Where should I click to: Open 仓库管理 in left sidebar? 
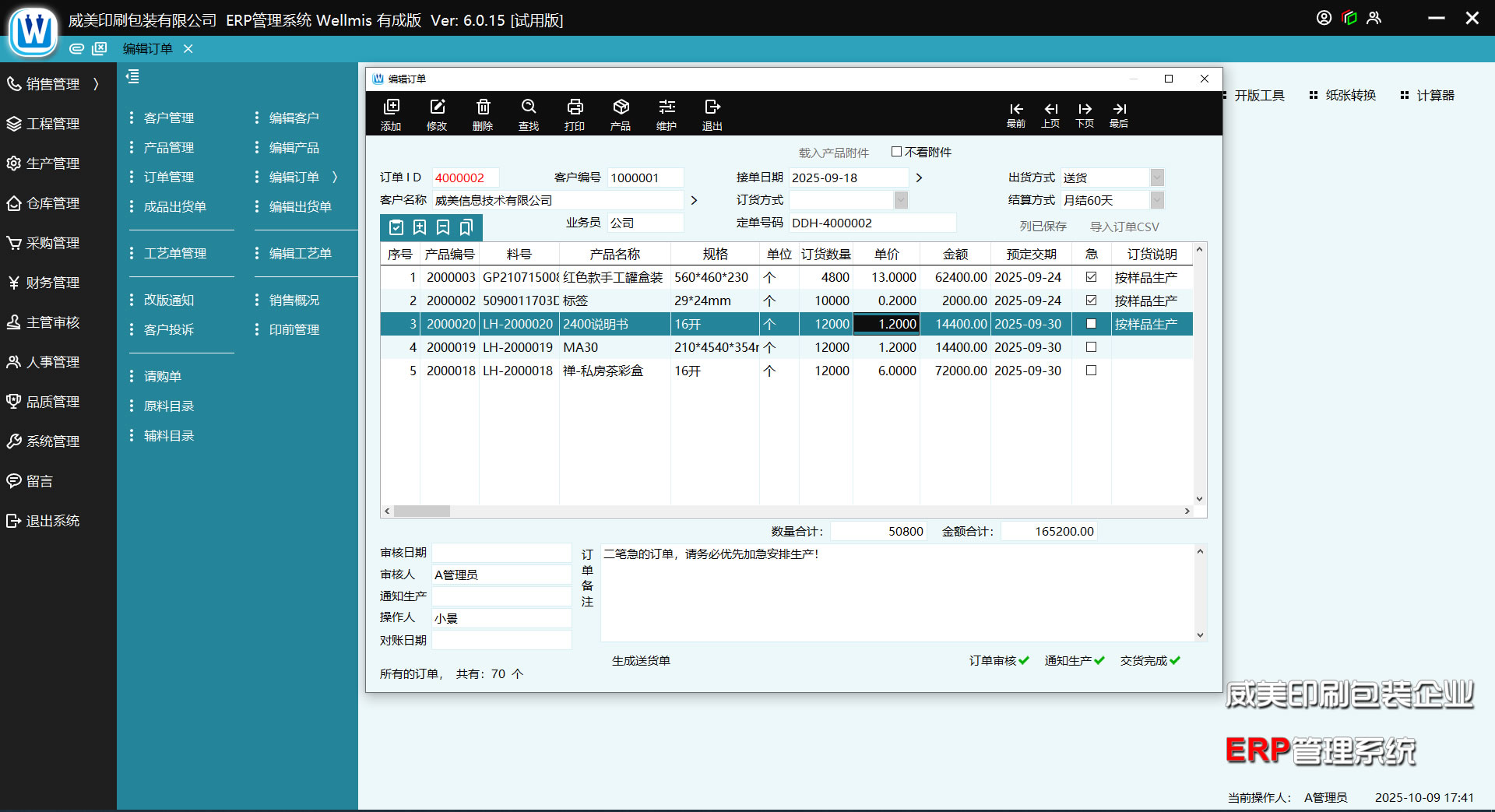click(53, 203)
